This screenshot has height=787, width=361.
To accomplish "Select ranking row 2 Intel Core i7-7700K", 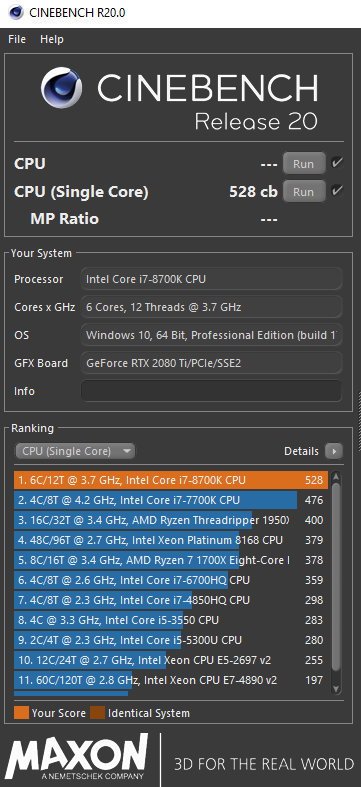I will click(171, 500).
